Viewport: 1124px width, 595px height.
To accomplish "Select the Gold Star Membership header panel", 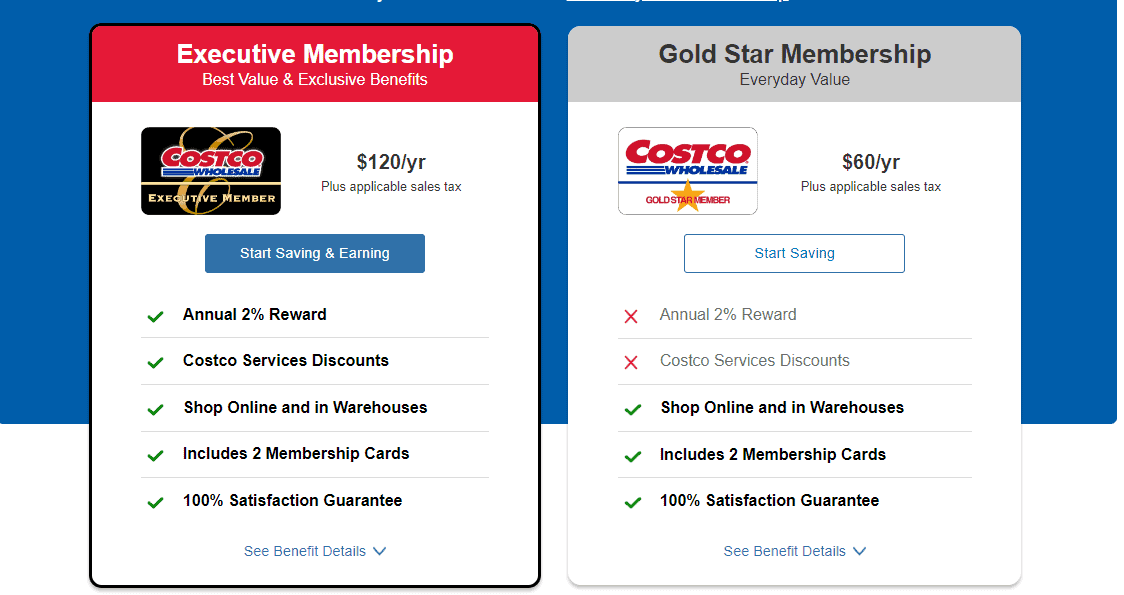I will (794, 63).
